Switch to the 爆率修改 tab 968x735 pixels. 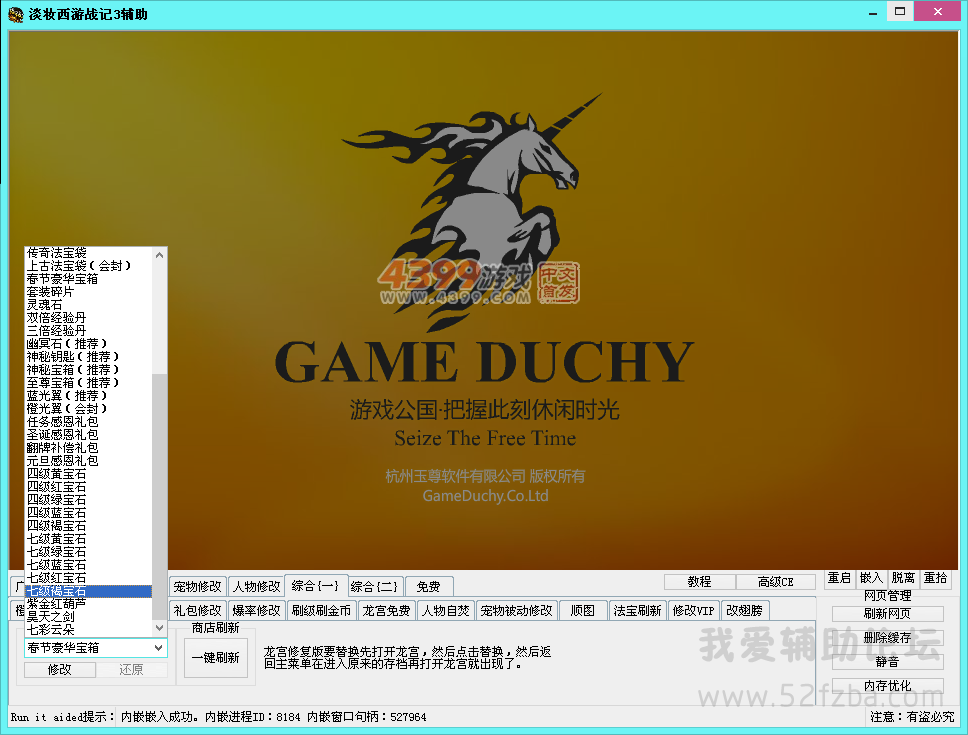tap(256, 610)
